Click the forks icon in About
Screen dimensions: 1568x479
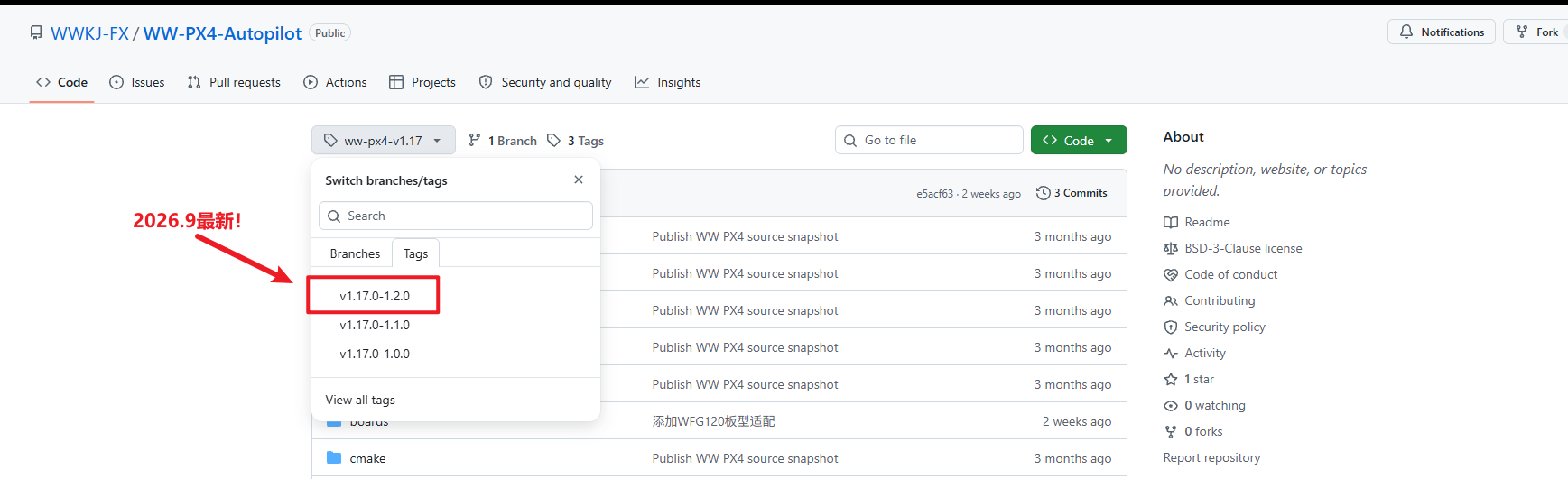click(x=1171, y=431)
